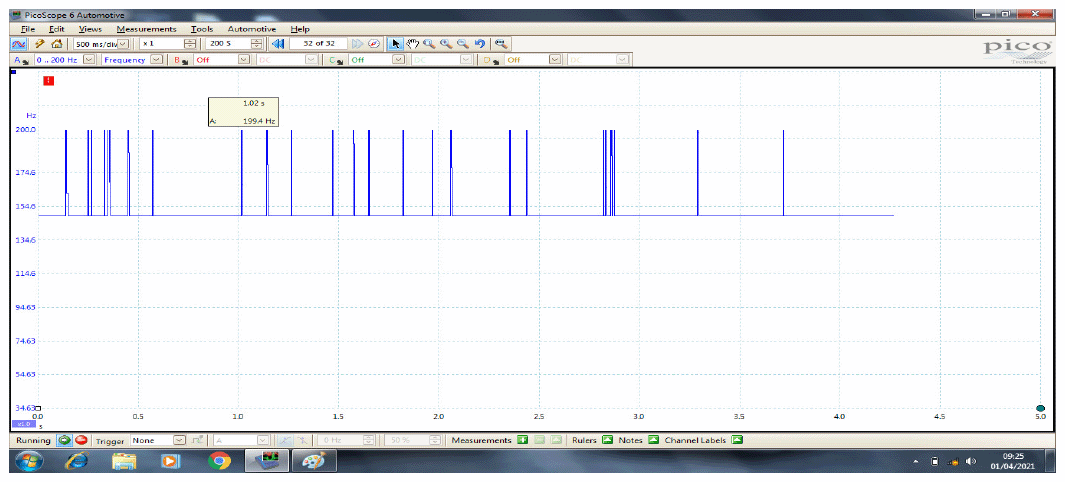
Task: Open the Automotive menu
Action: tap(251, 29)
